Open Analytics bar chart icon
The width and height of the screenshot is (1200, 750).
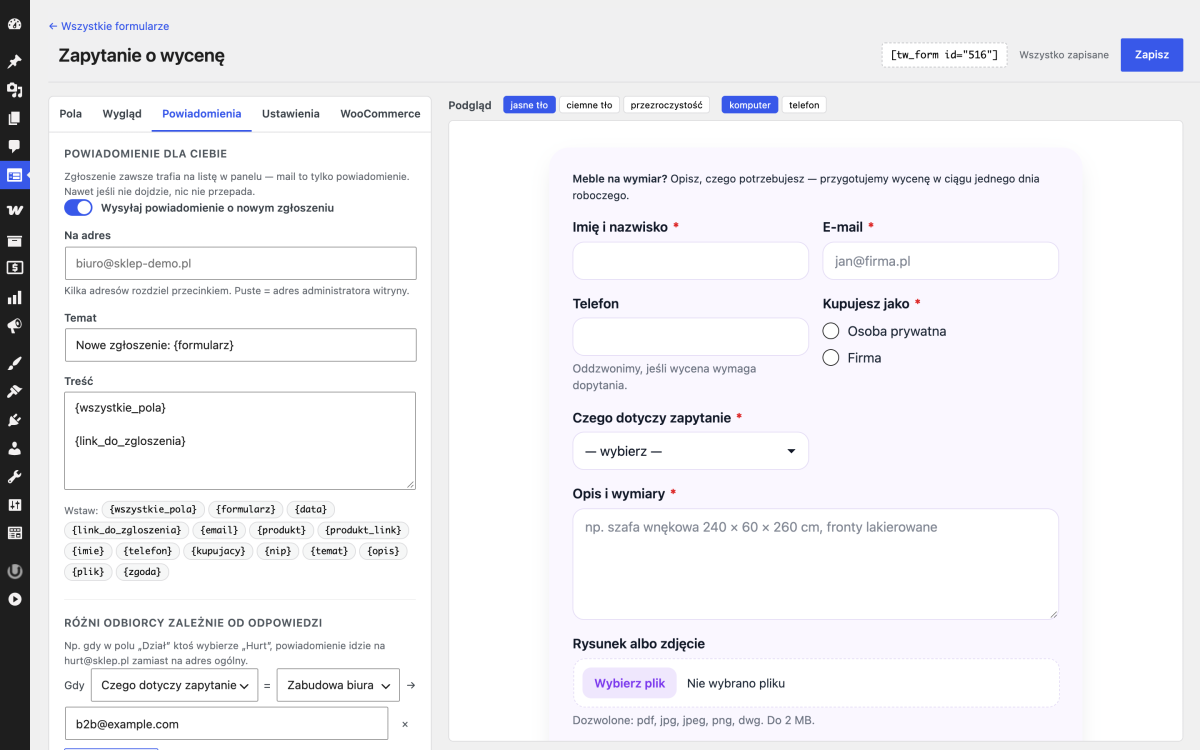(15, 297)
